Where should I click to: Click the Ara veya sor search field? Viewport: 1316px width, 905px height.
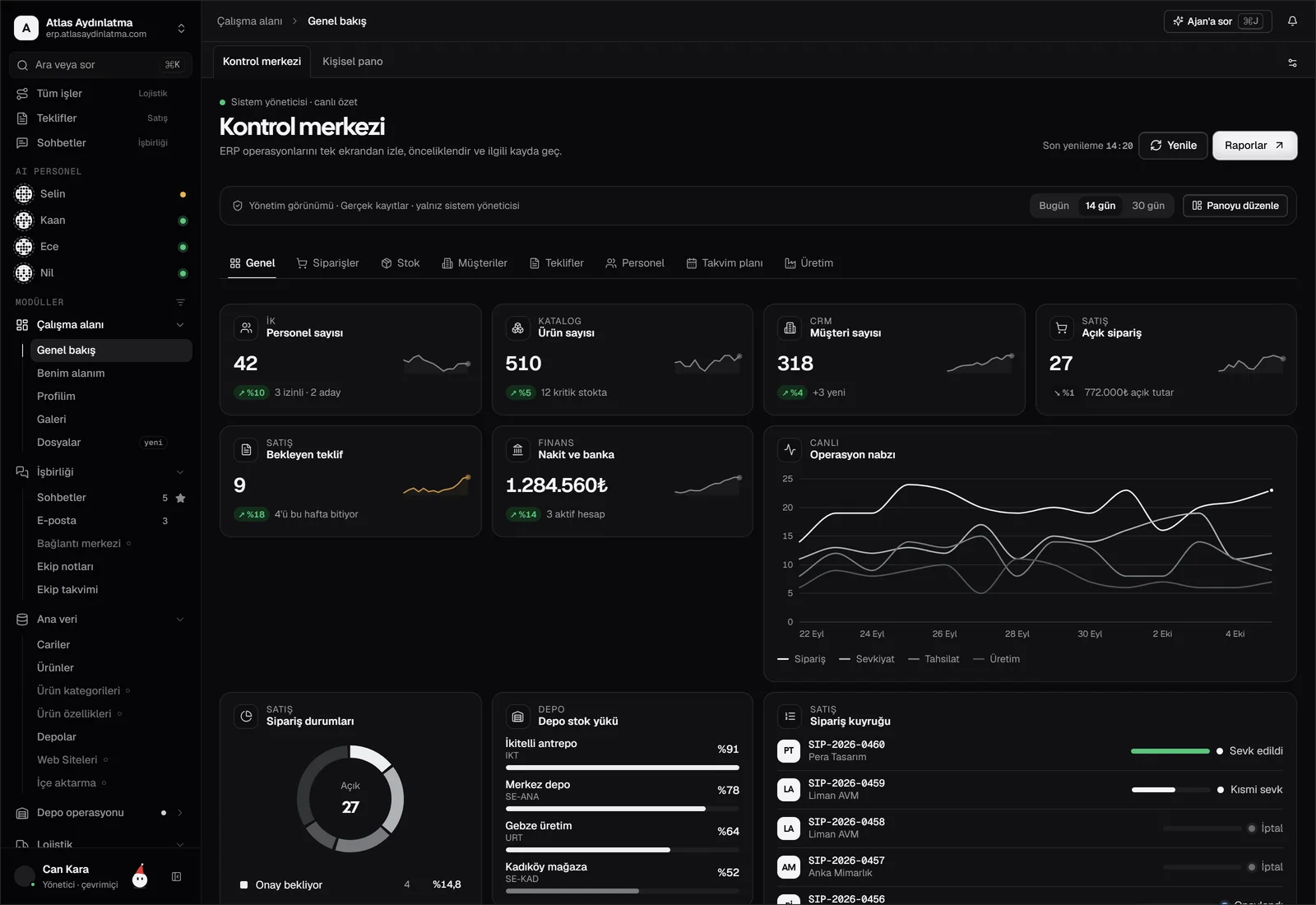click(100, 65)
